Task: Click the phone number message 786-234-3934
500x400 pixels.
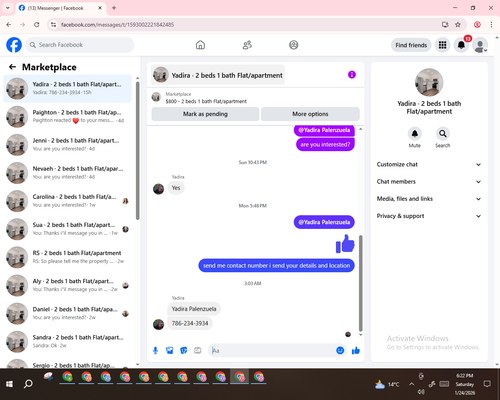Action: click(x=190, y=323)
